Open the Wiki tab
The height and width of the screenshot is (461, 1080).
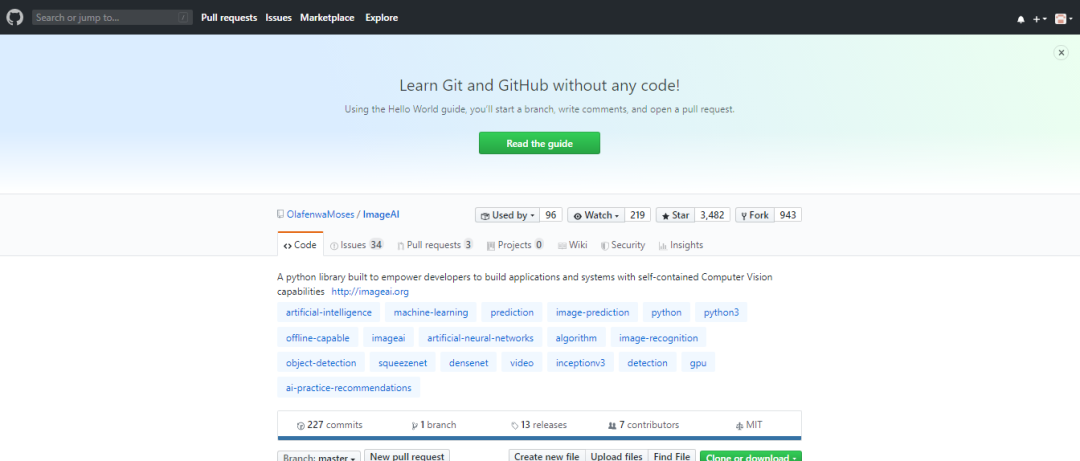(573, 245)
